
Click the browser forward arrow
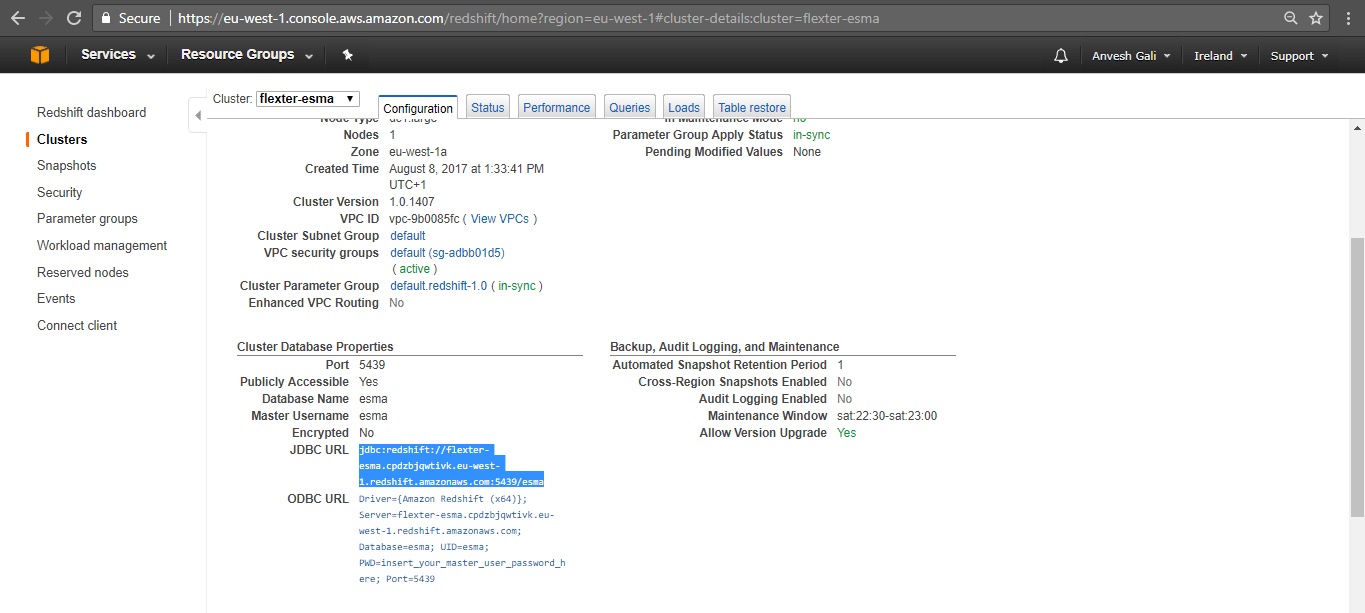click(x=46, y=18)
